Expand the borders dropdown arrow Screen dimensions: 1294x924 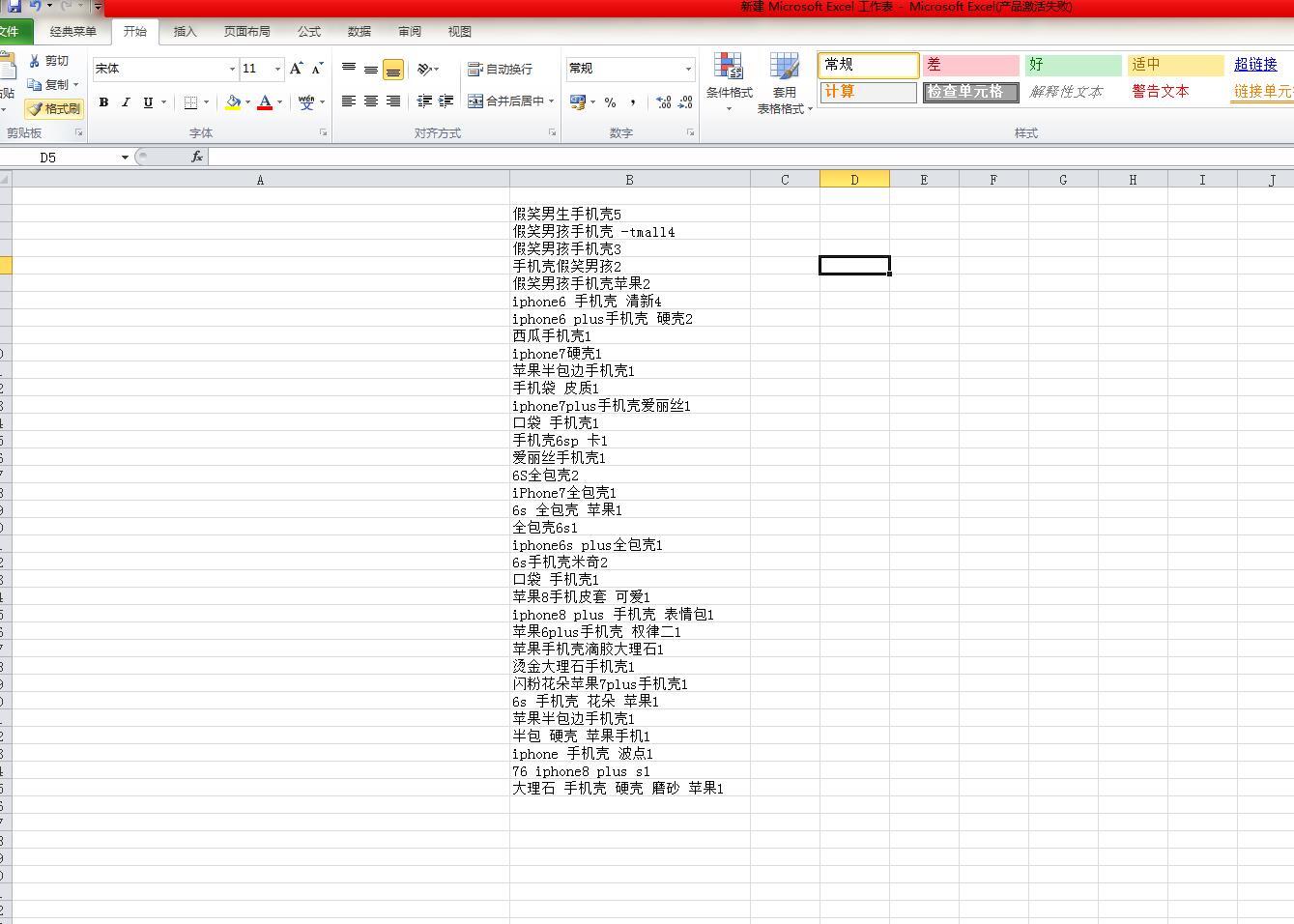pyautogui.click(x=206, y=102)
